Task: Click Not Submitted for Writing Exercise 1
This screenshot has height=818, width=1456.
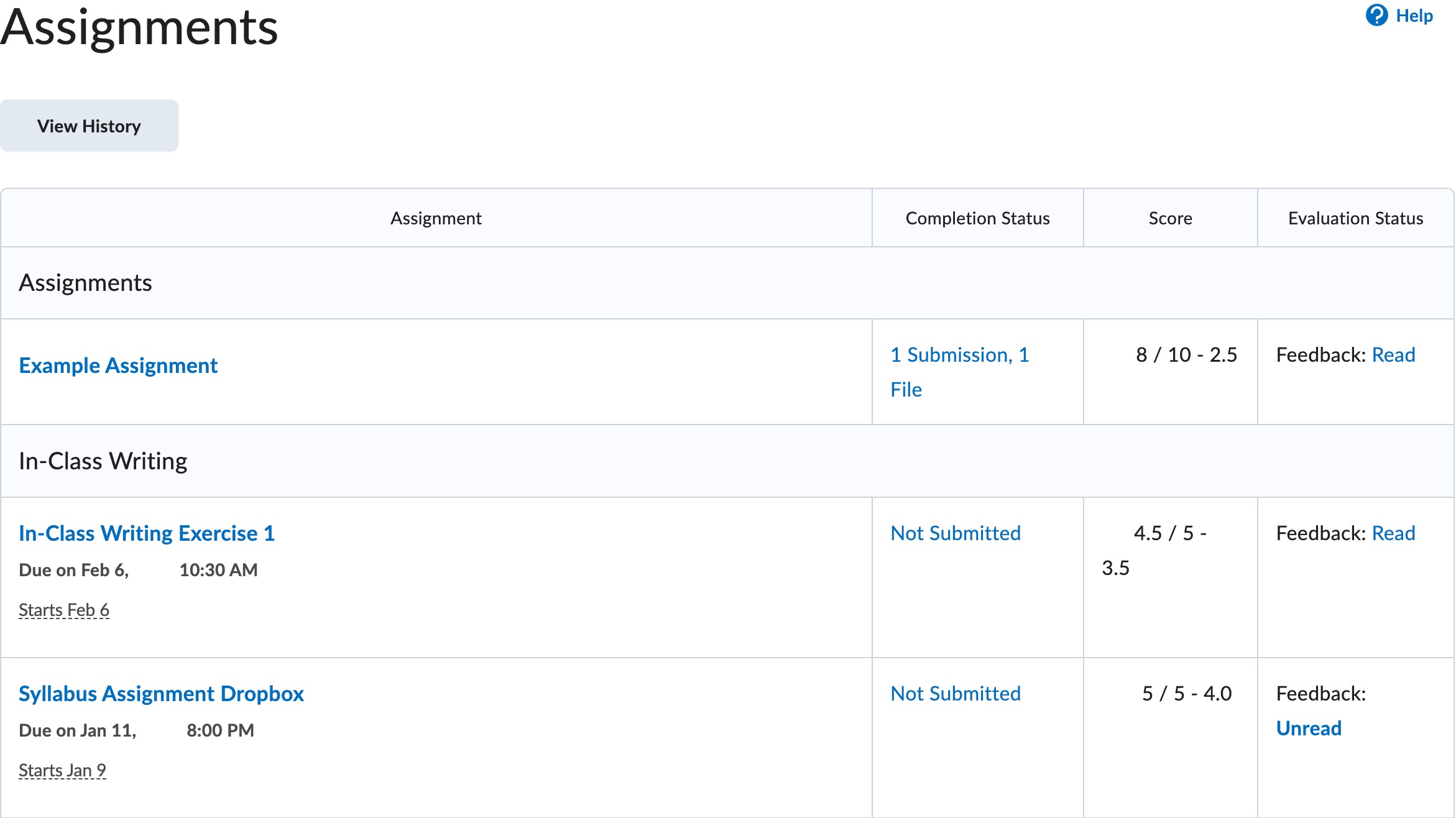Action: click(x=955, y=533)
